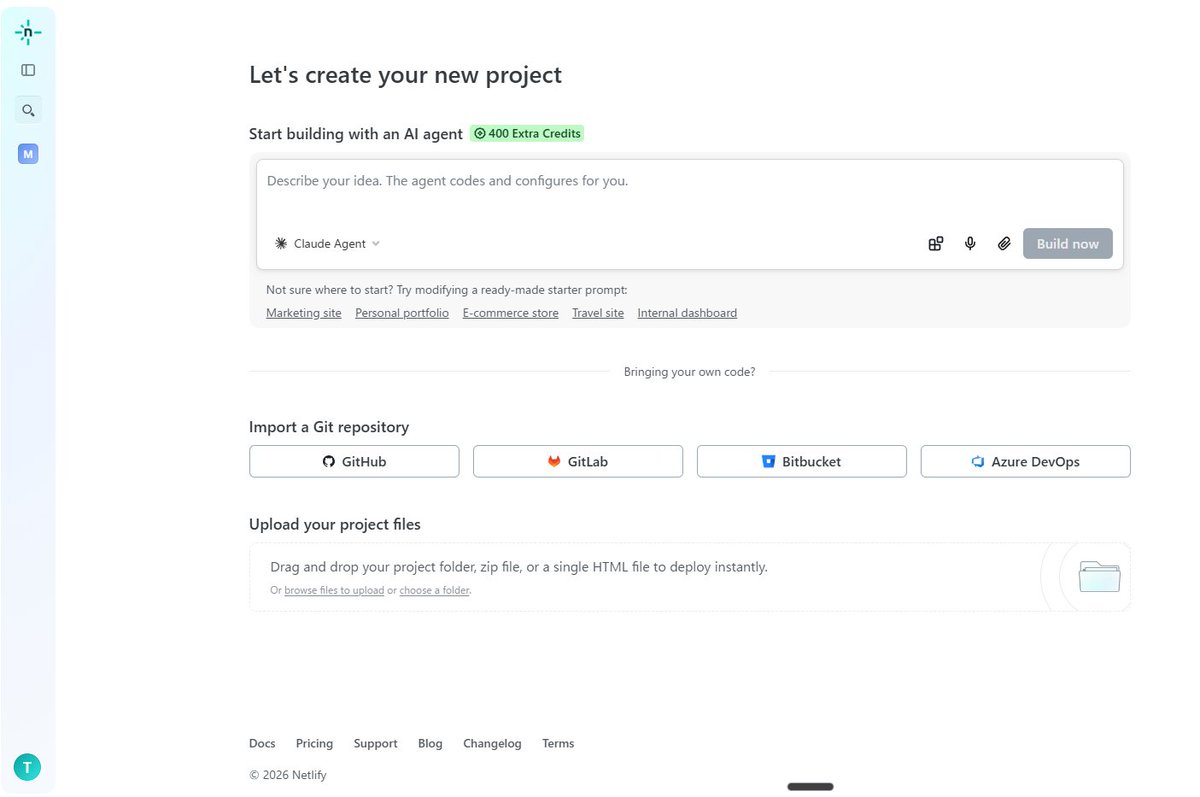The height and width of the screenshot is (797, 1200).
Task: Import from GitHub repository
Action: click(x=354, y=461)
